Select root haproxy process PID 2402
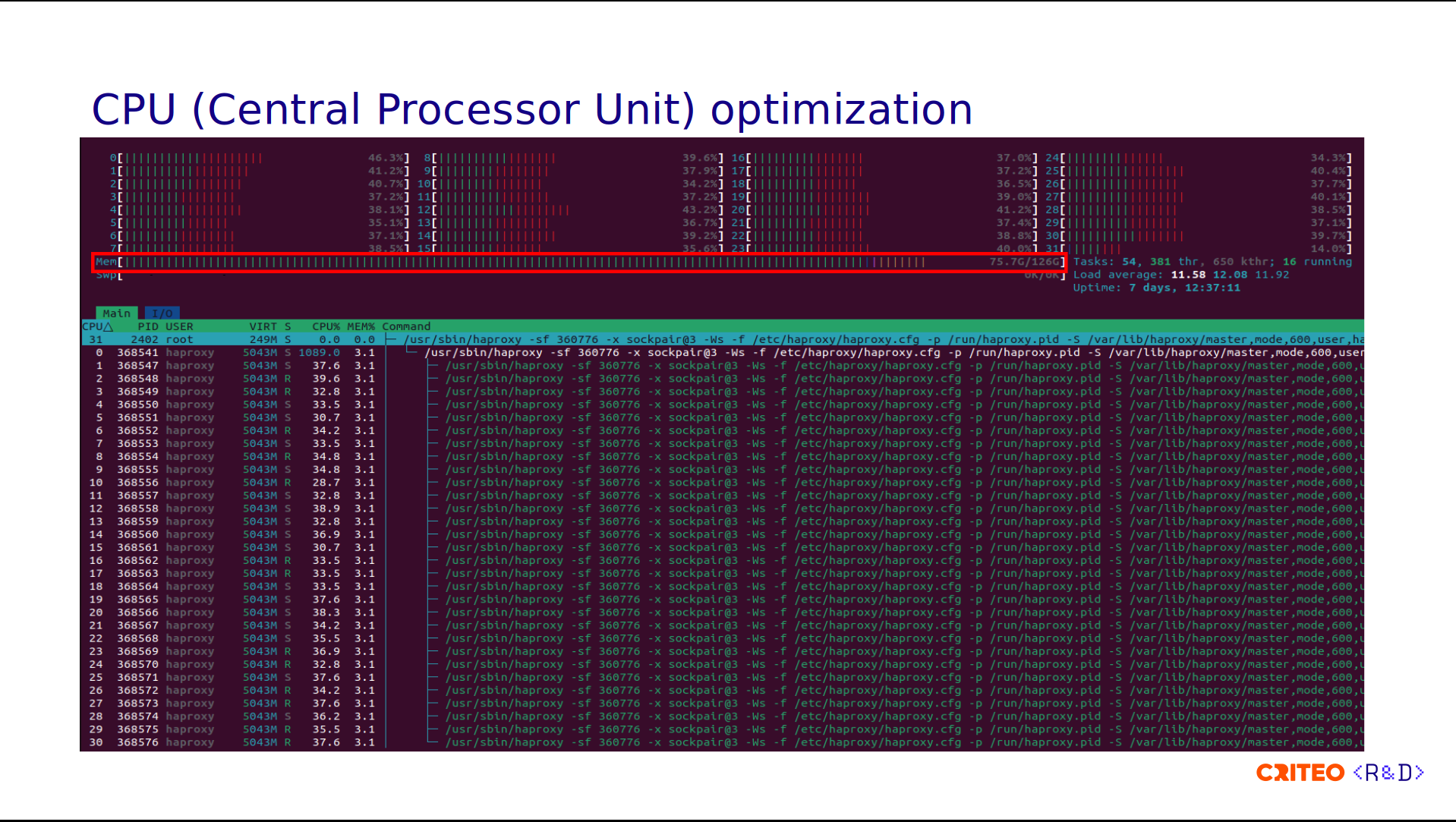1456x822 pixels. click(x=723, y=339)
